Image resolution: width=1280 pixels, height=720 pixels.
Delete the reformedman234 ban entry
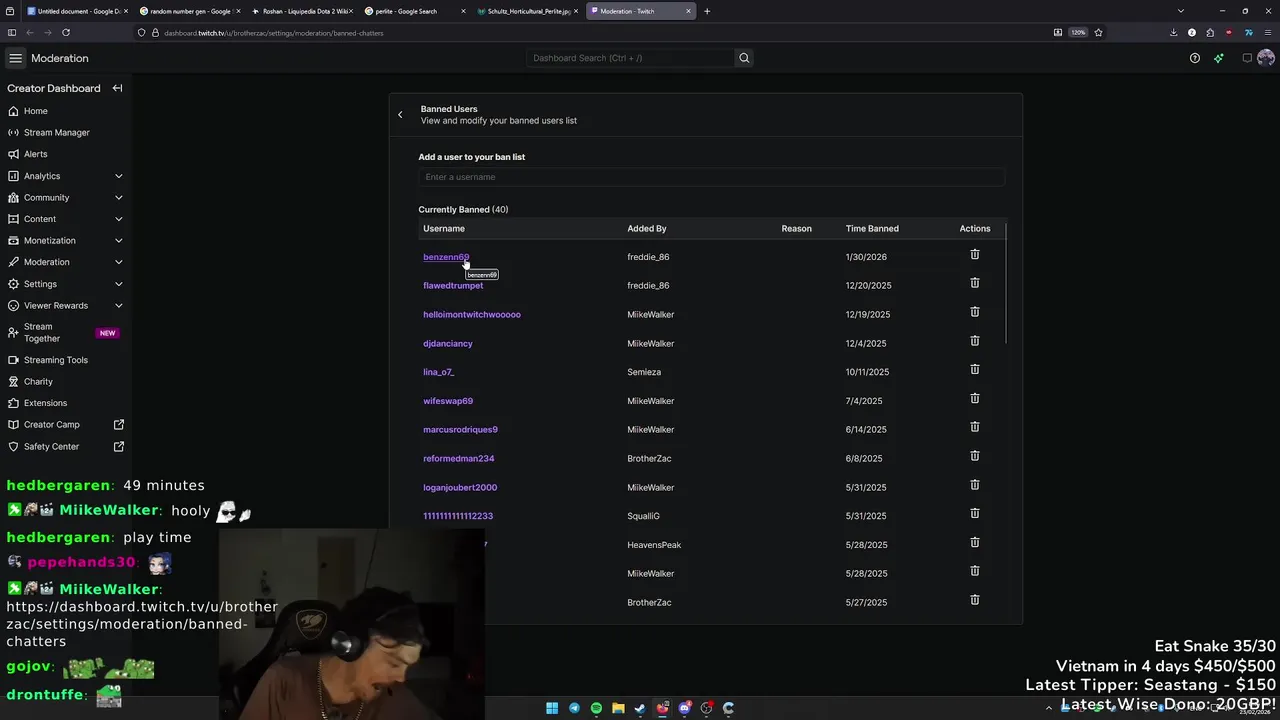(x=975, y=456)
